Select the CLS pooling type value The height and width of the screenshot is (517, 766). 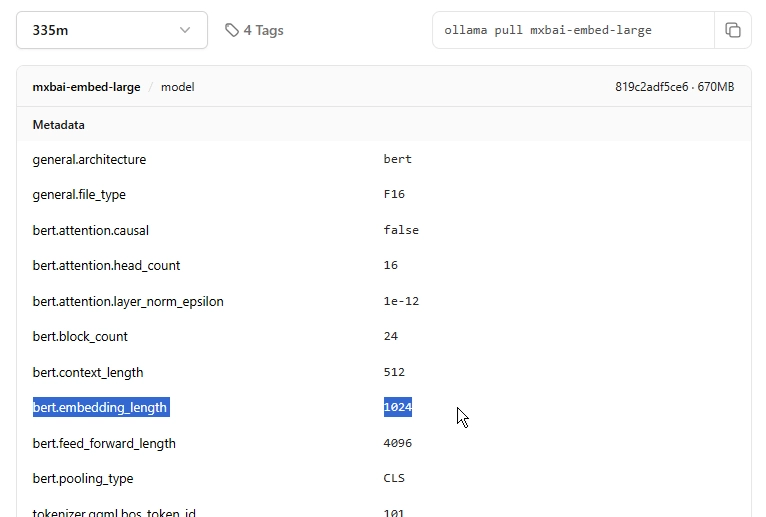(x=394, y=478)
